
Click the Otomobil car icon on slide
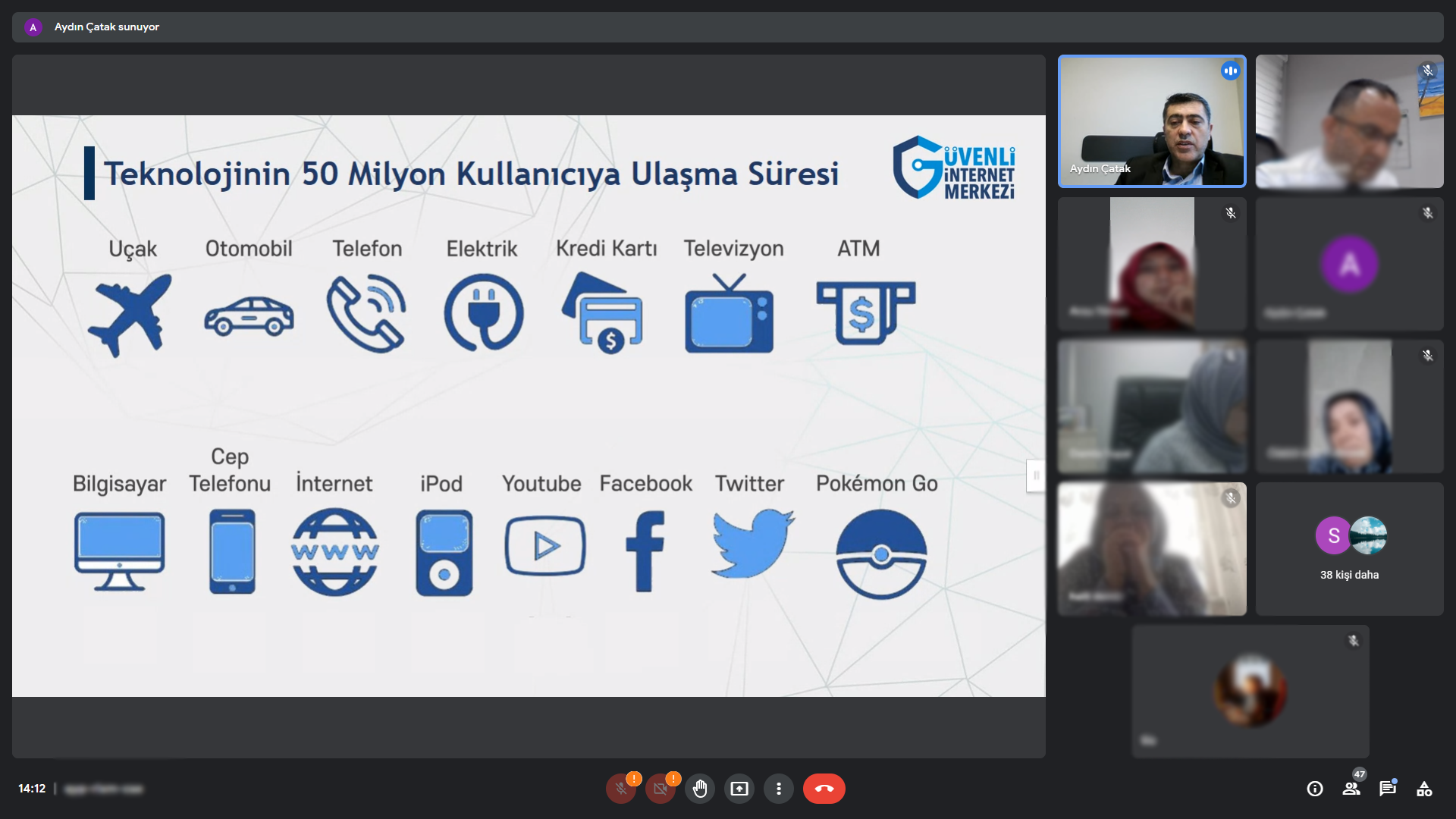(249, 315)
